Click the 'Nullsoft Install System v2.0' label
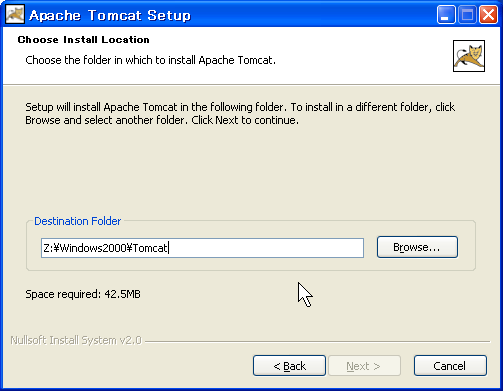 76,340
